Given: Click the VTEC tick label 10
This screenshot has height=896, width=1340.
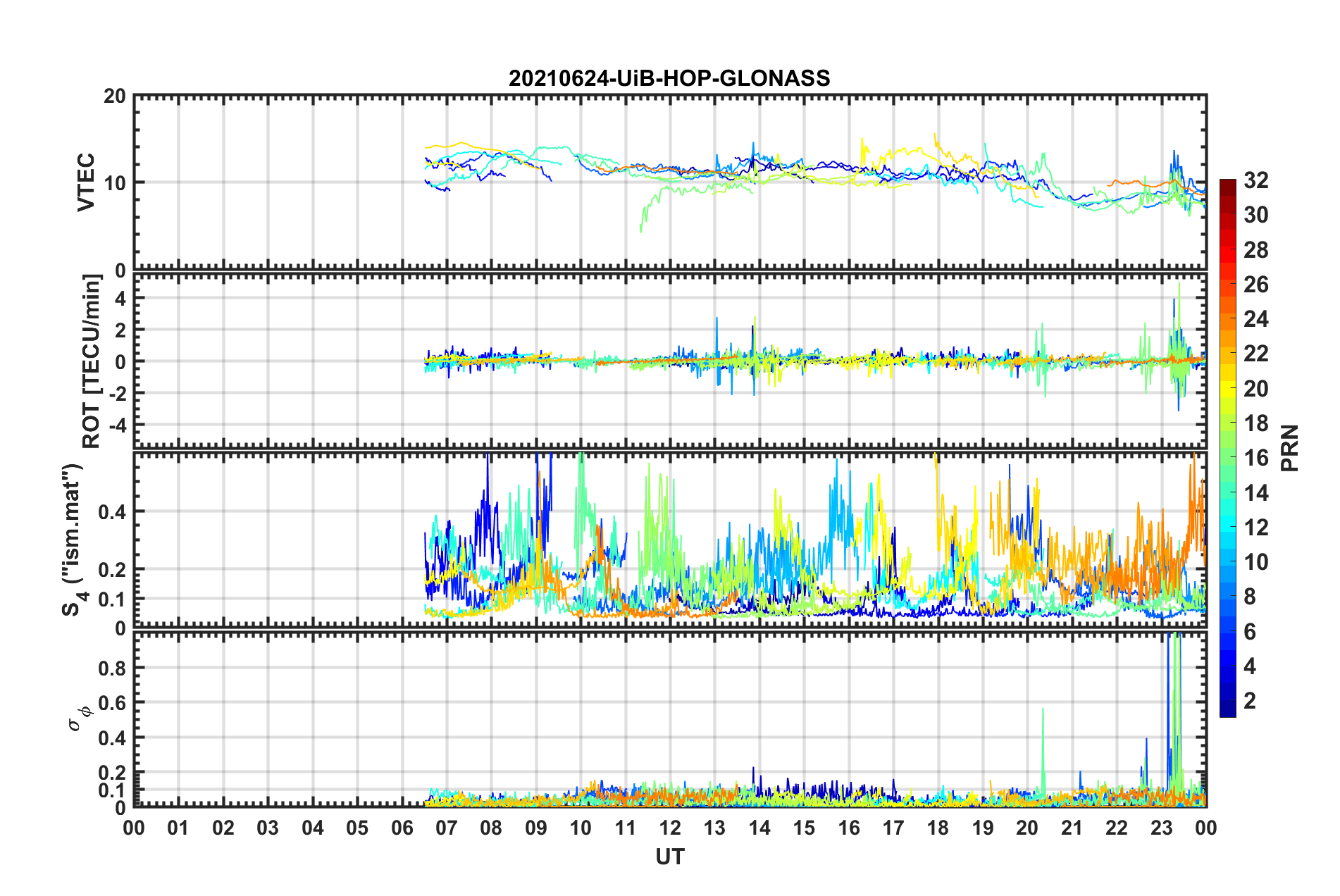Looking at the screenshot, I should (115, 183).
